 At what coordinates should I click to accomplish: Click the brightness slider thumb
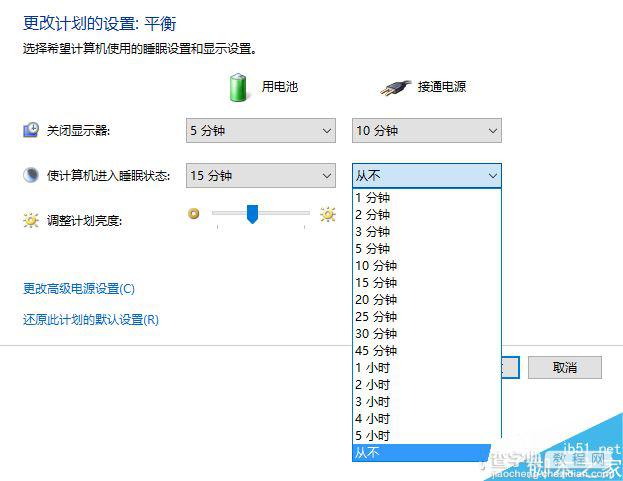(252, 214)
